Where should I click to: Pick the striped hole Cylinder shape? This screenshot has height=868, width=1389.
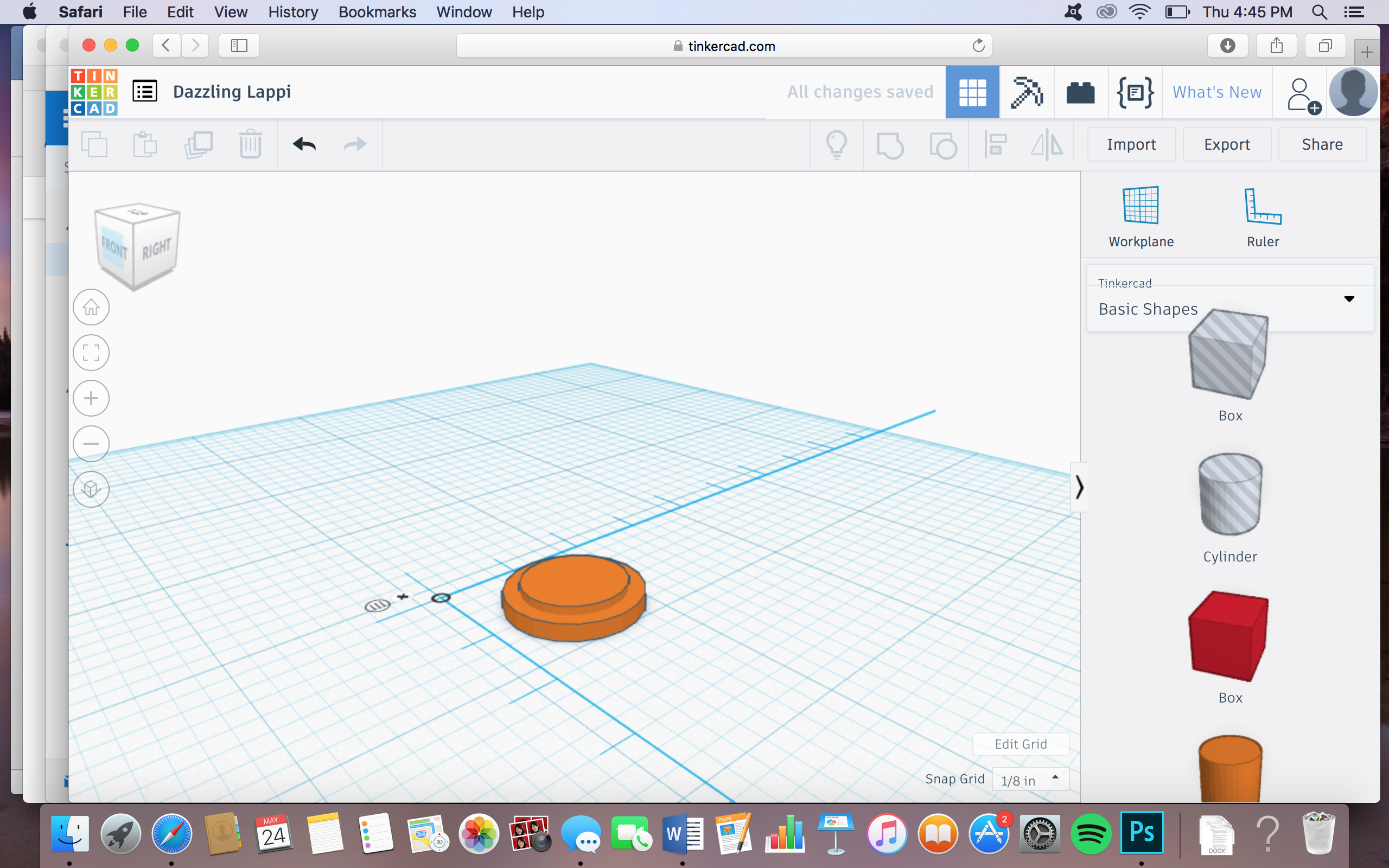(1230, 494)
